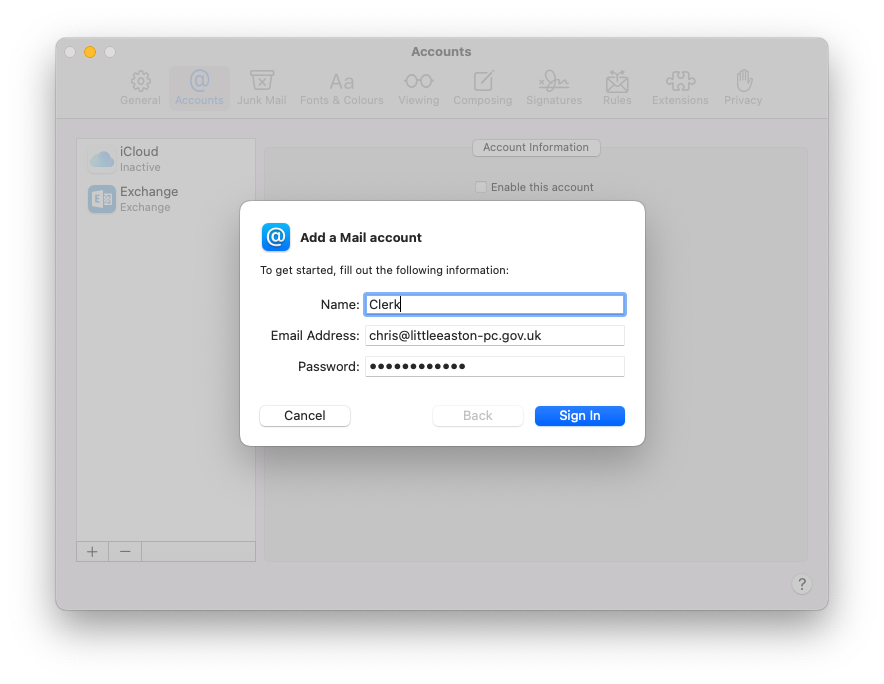884x684 pixels.
Task: Cancel adding the mail account
Action: tap(304, 416)
